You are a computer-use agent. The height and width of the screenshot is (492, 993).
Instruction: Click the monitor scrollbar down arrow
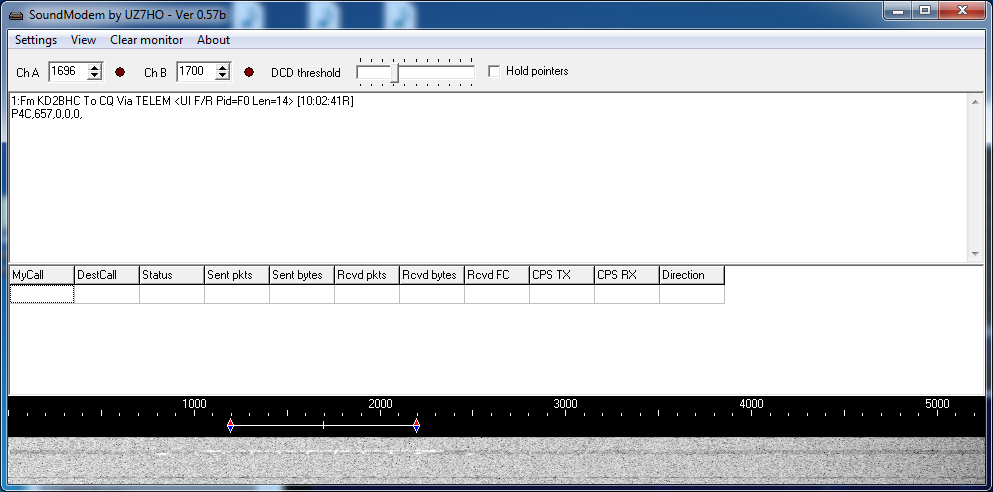(975, 254)
